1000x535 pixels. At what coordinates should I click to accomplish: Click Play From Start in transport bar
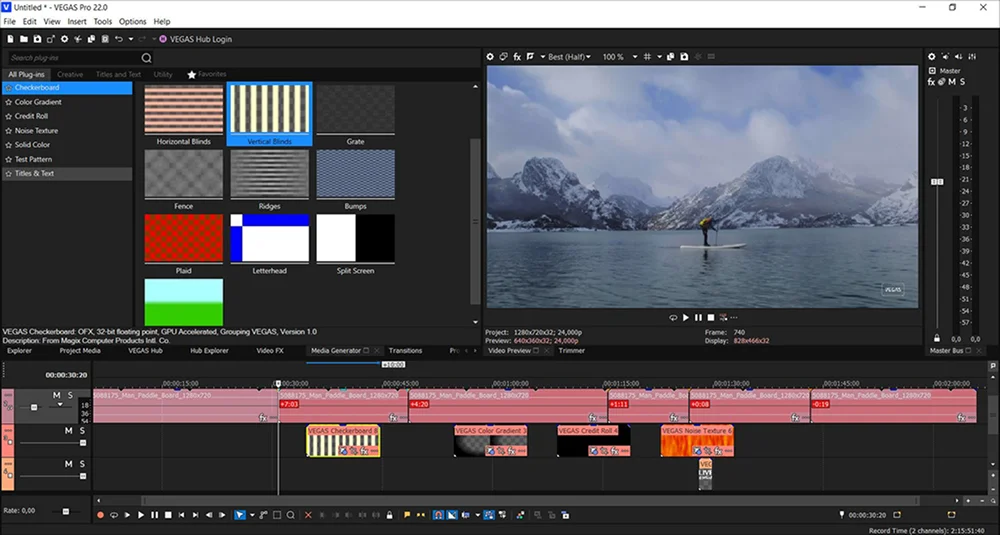127,515
